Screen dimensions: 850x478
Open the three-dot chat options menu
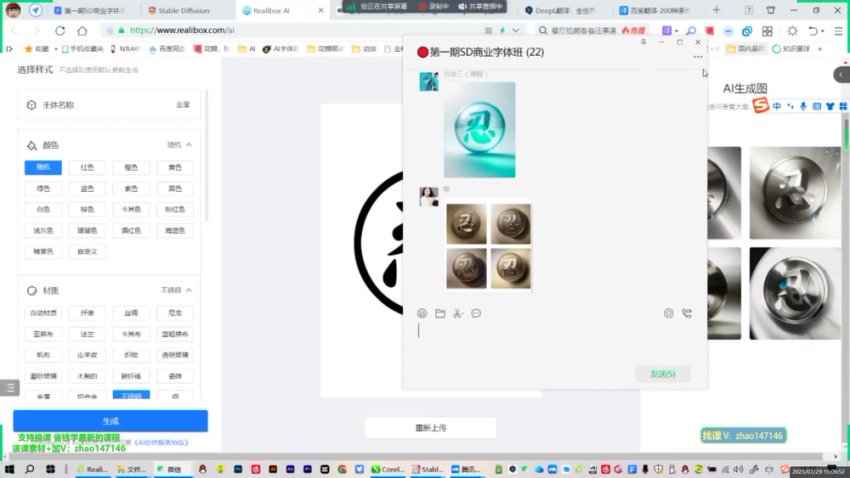697,56
